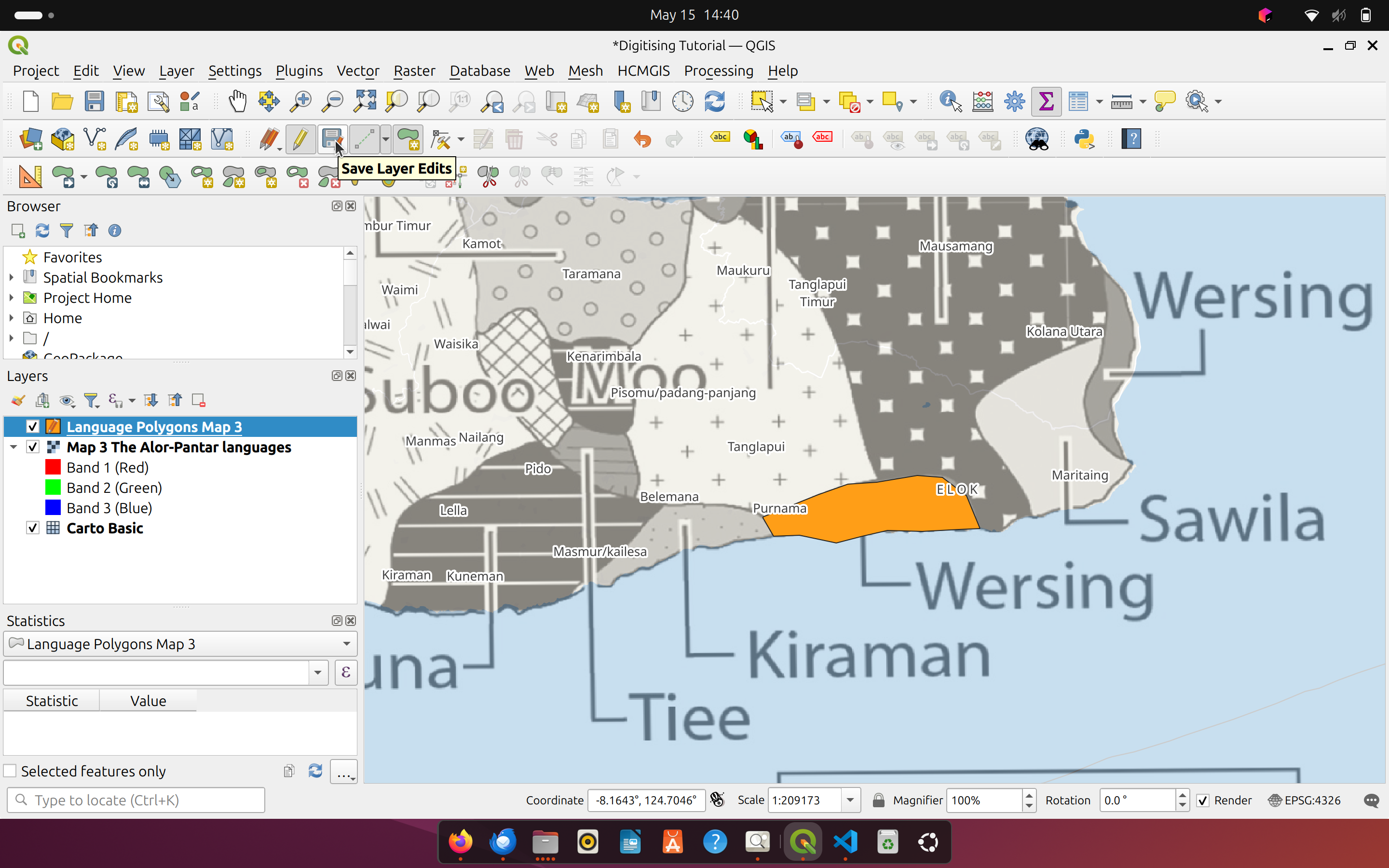Enable Selected features only checkbox

click(x=10, y=771)
